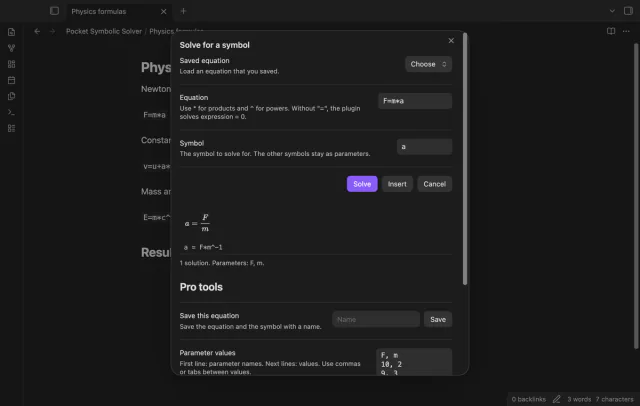This screenshot has height=406, width=640.
Task: Click the Insert button
Action: click(x=397, y=184)
